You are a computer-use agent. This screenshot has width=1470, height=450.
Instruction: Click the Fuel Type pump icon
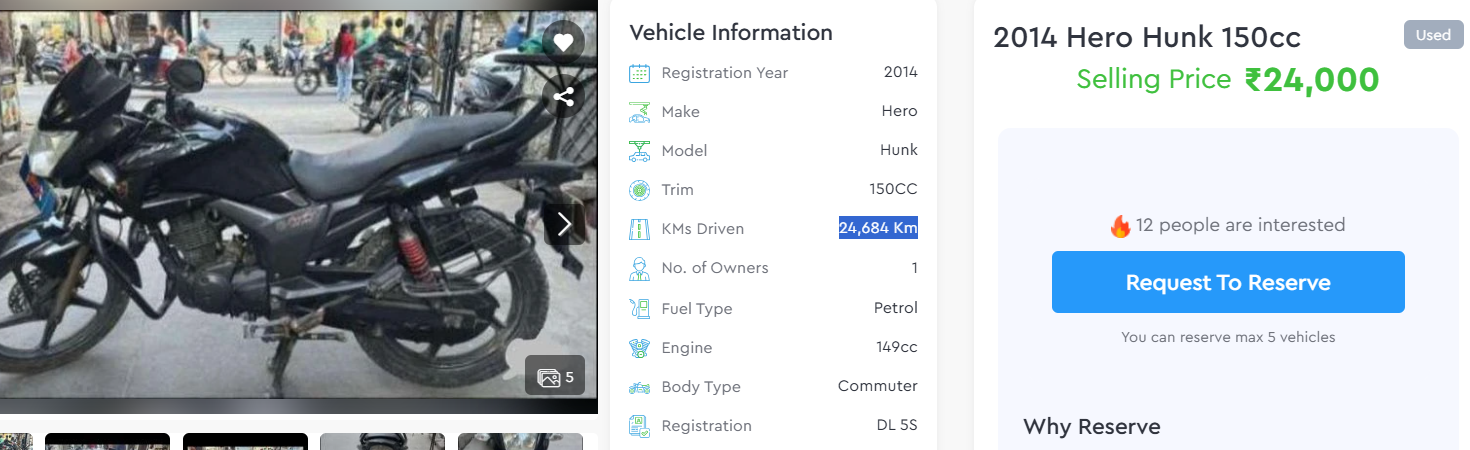639,309
